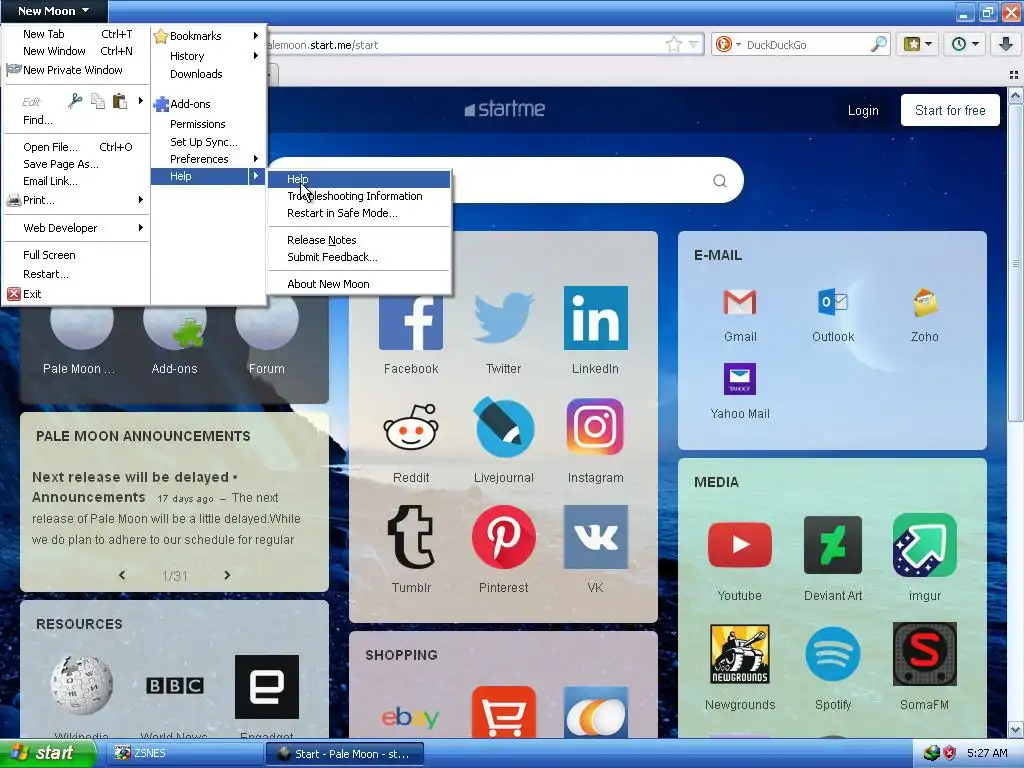Open the Tumblr icon
This screenshot has width=1024, height=768.
click(x=411, y=537)
